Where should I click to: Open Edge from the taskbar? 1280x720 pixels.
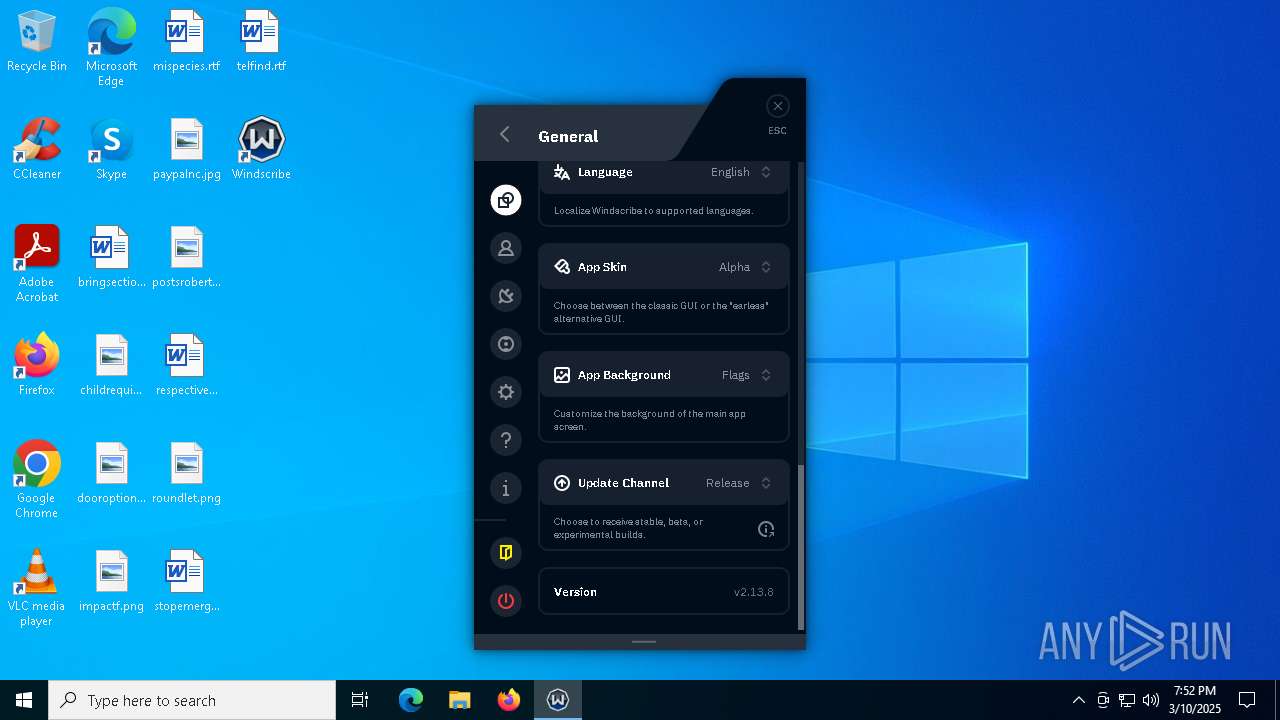[411, 700]
